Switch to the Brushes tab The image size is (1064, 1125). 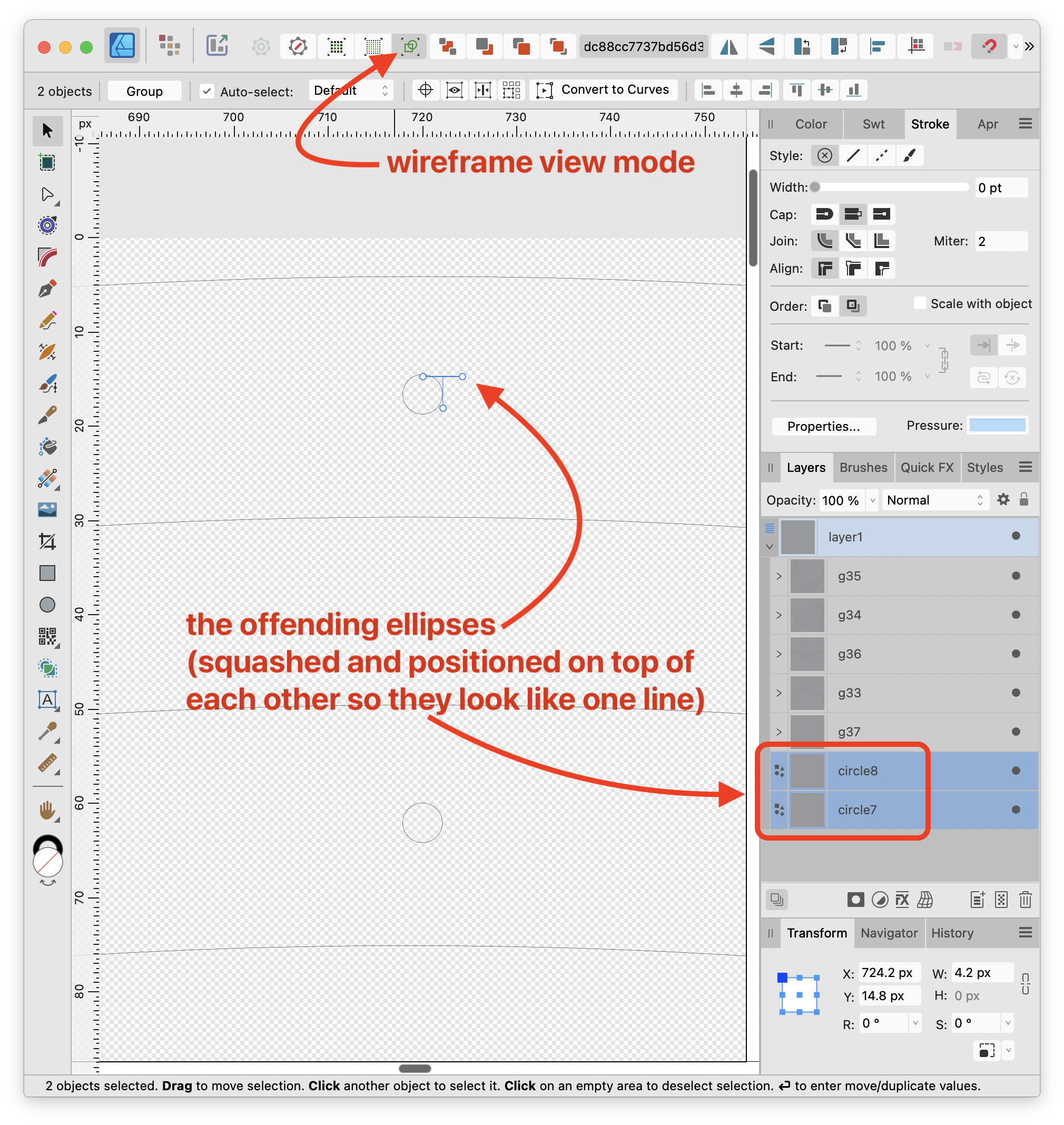863,468
